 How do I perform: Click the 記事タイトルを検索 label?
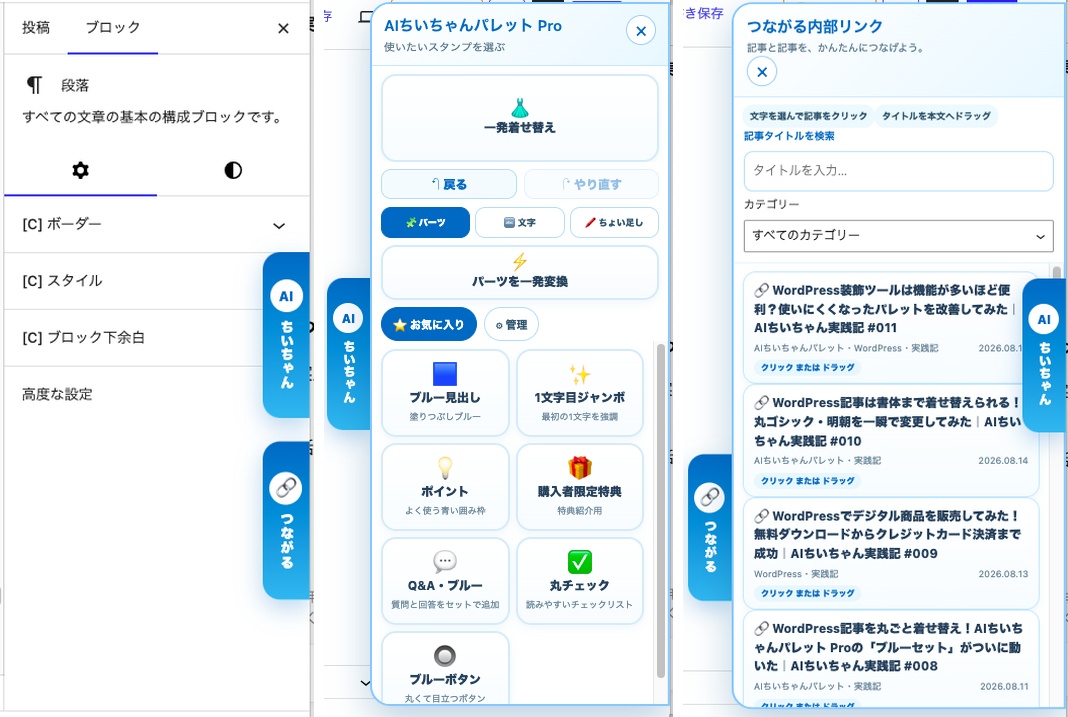(789, 136)
